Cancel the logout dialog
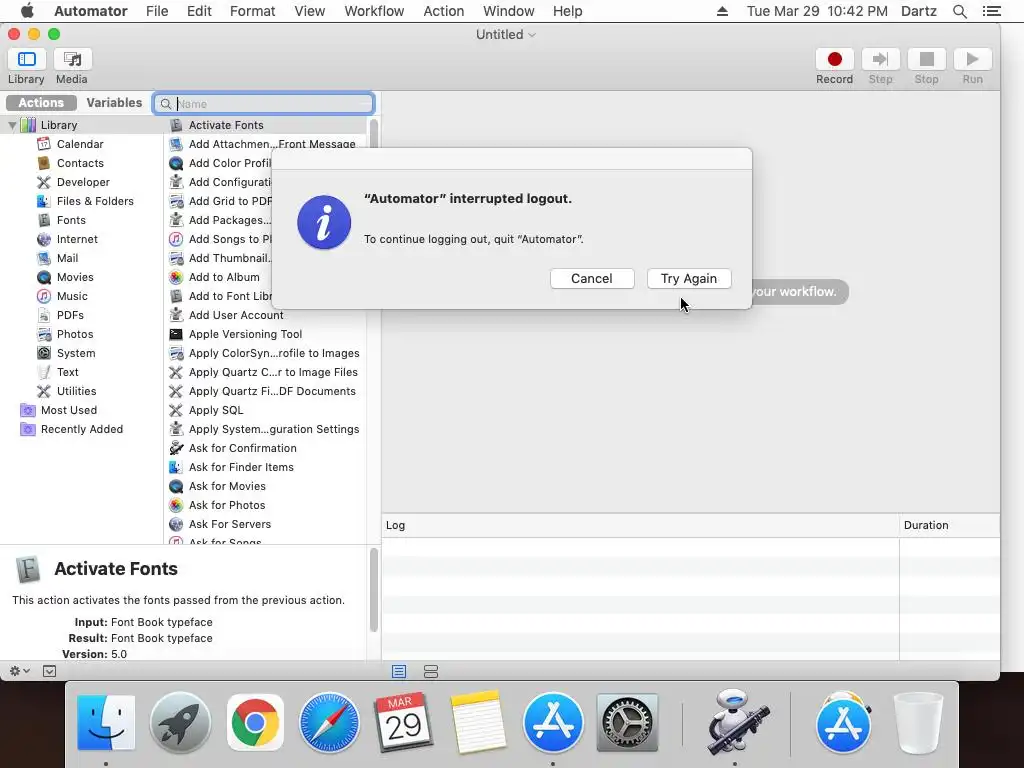 coord(592,278)
